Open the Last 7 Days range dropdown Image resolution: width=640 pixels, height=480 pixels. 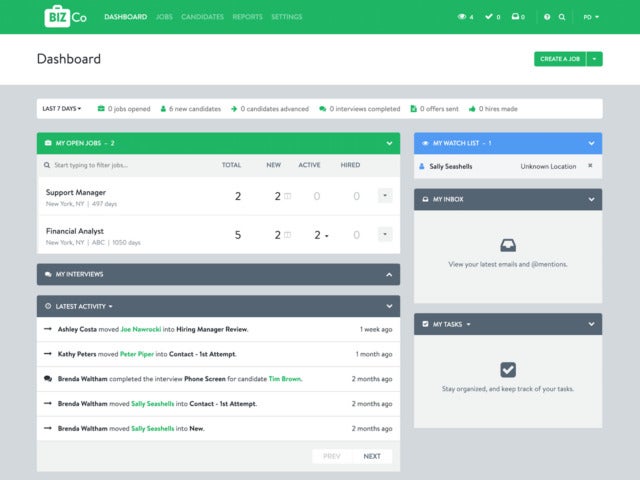(62, 108)
